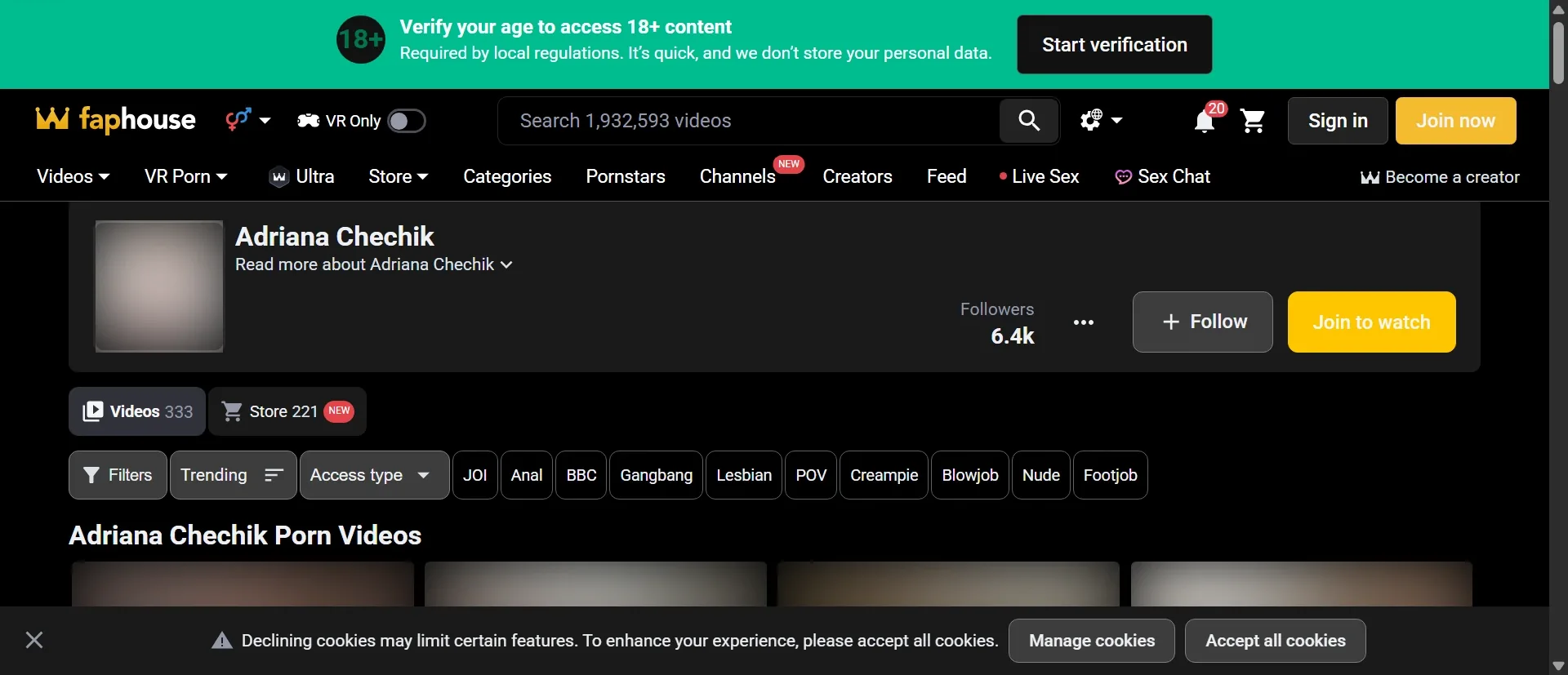Open the three-dot more options menu
The width and height of the screenshot is (1568, 675).
tap(1084, 322)
